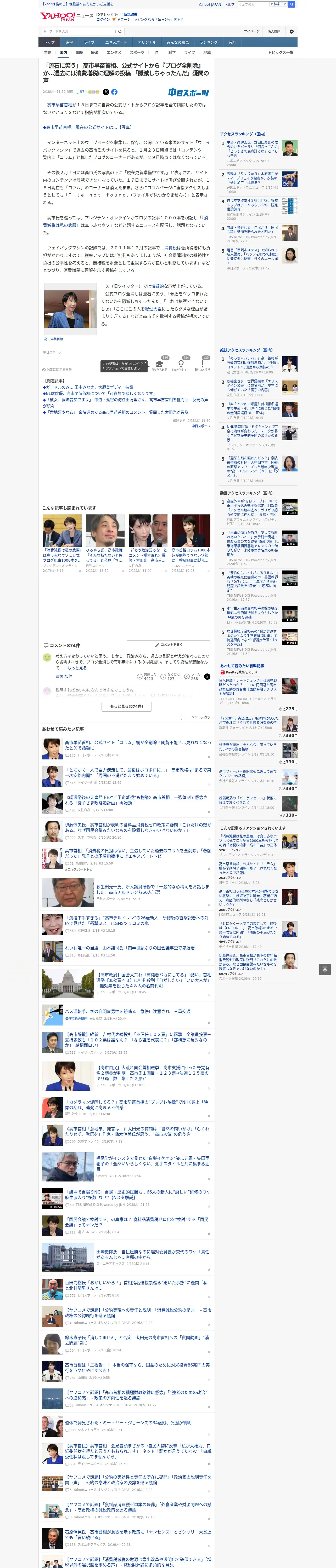Open the 速報 tab
Image resolution: width=336 pixels, height=1568 pixels.
pos(69,43)
